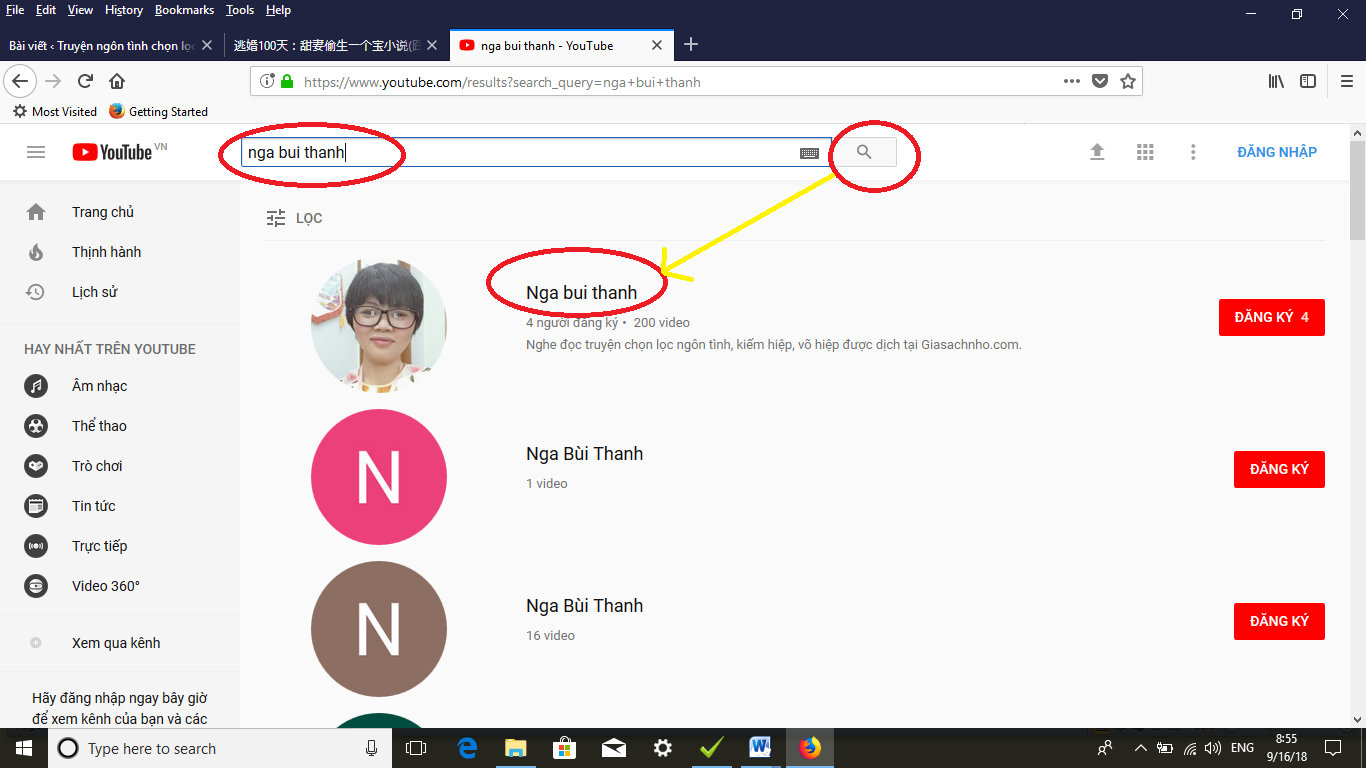Open the YouTube apps grid icon

click(1145, 152)
